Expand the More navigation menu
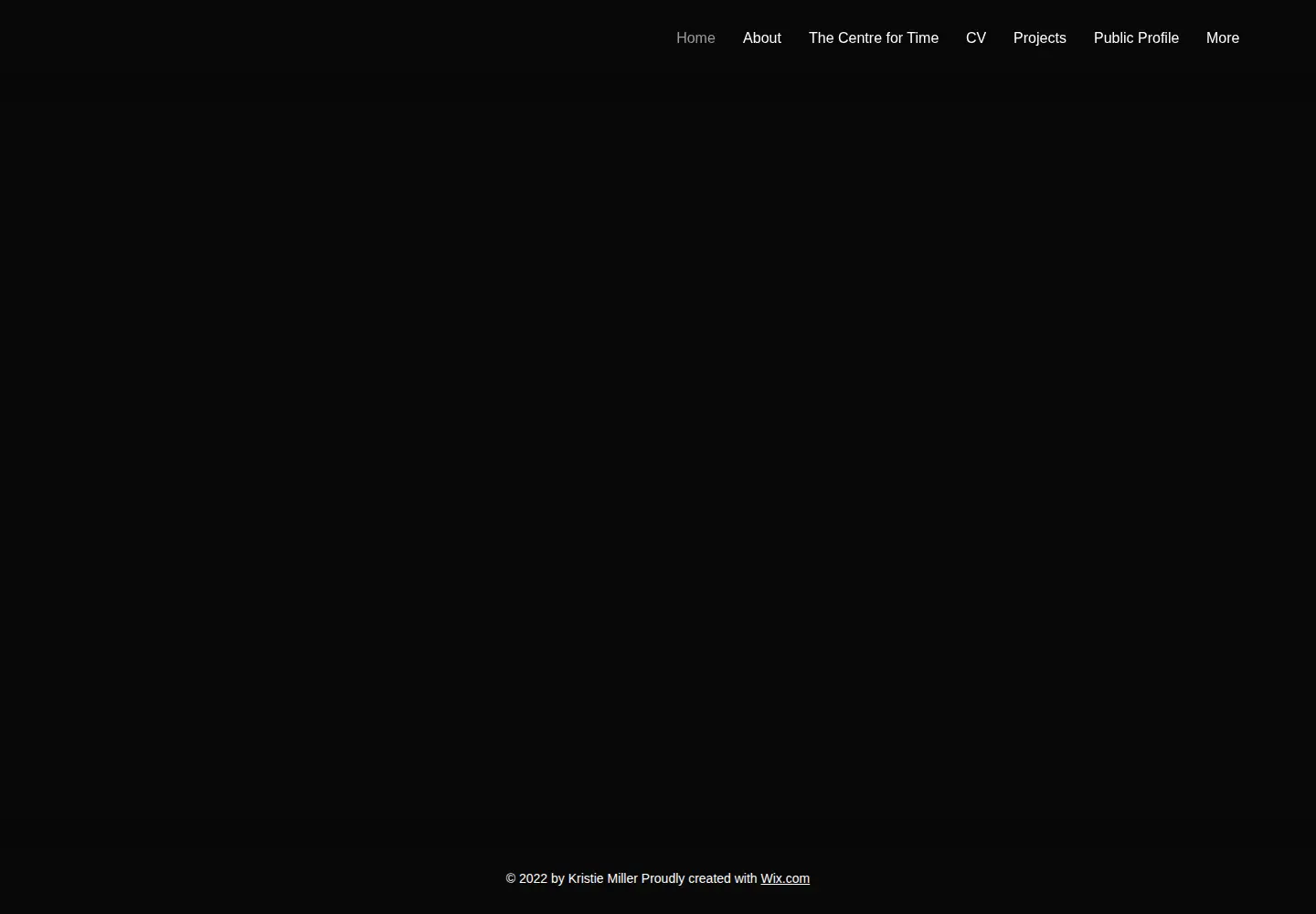 pos(1223,38)
